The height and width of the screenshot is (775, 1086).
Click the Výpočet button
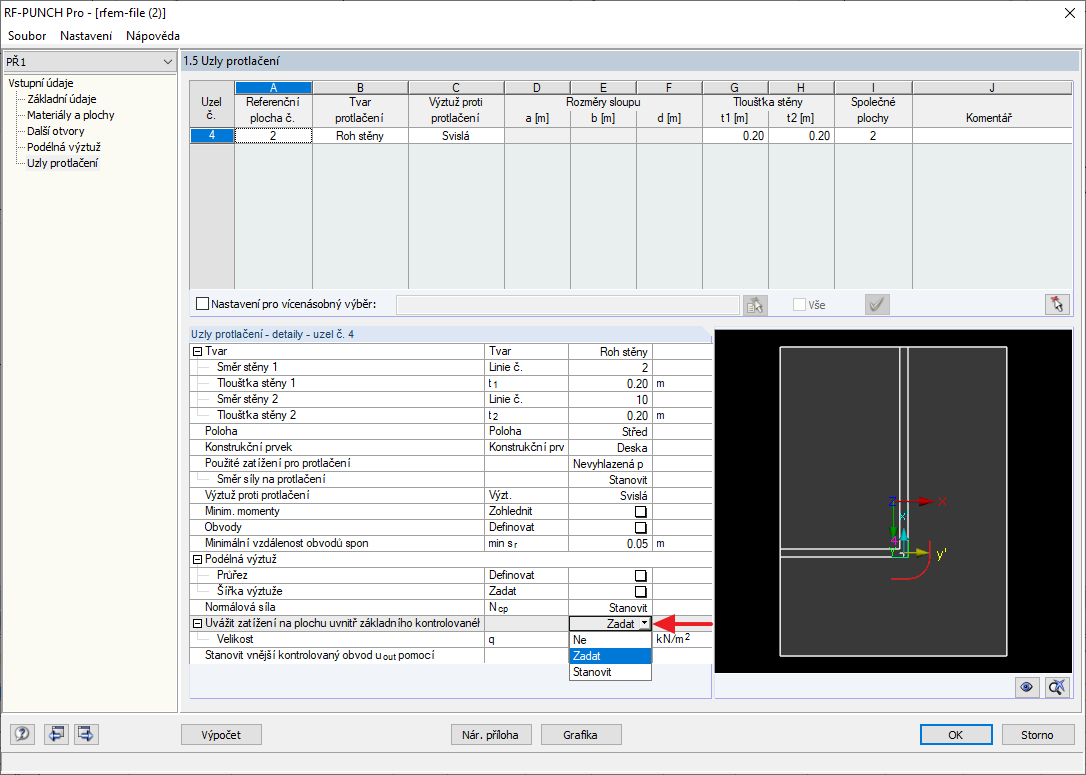tap(222, 735)
